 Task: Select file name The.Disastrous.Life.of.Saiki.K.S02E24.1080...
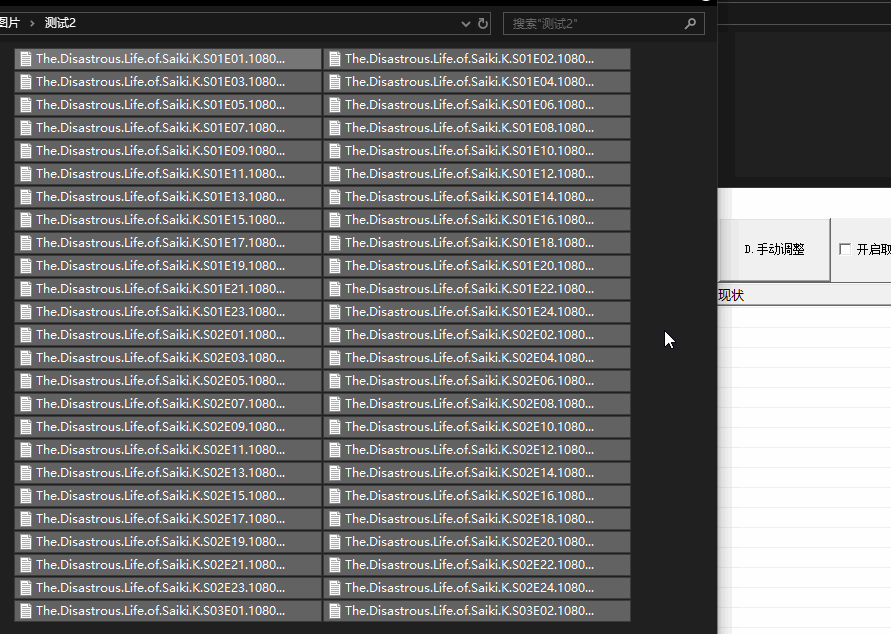point(469,588)
